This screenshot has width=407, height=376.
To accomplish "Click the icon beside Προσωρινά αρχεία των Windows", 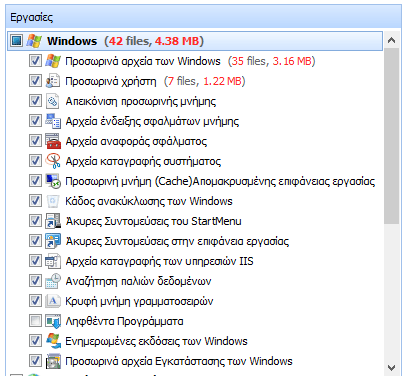I will click(x=53, y=61).
